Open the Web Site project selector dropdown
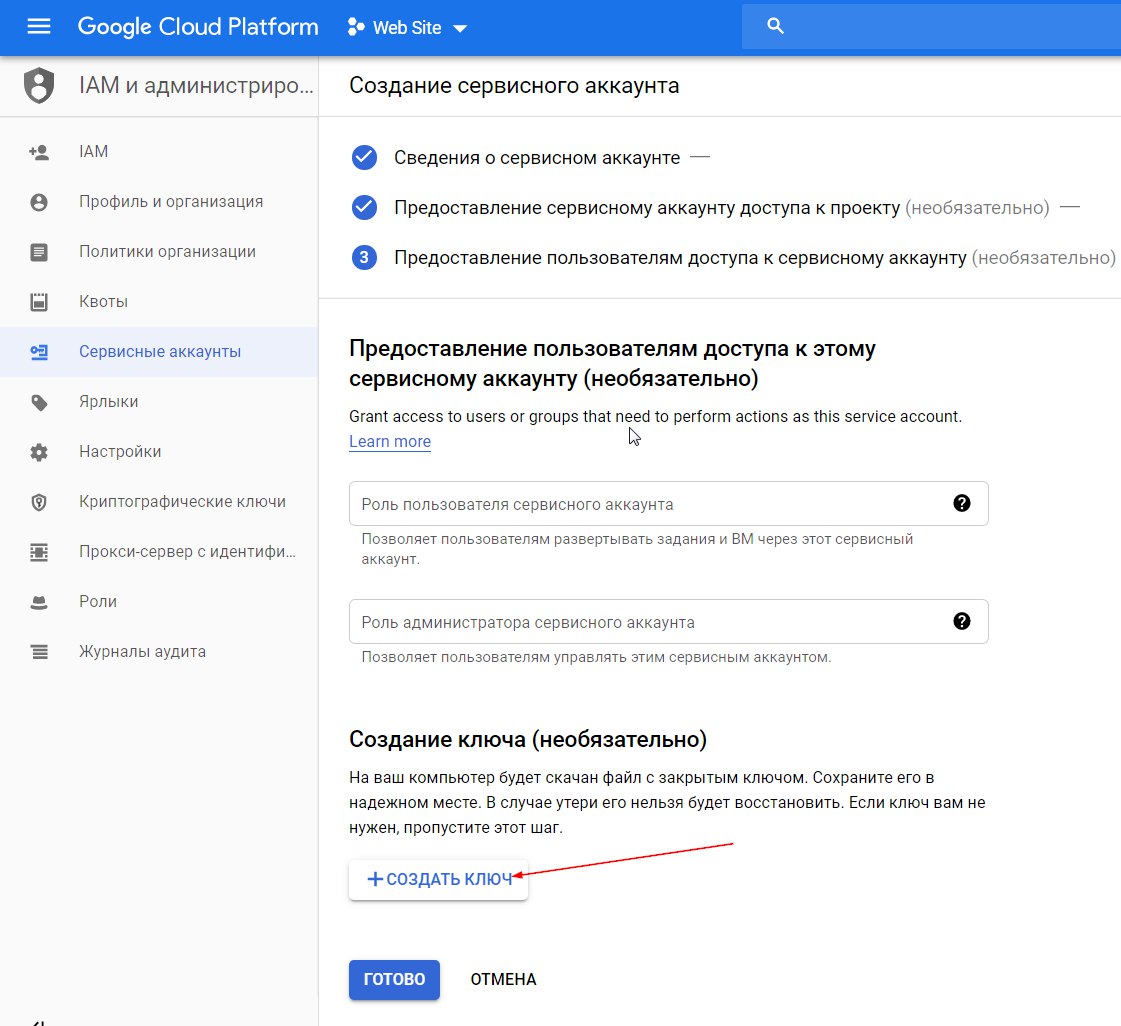1121x1026 pixels. point(407,28)
